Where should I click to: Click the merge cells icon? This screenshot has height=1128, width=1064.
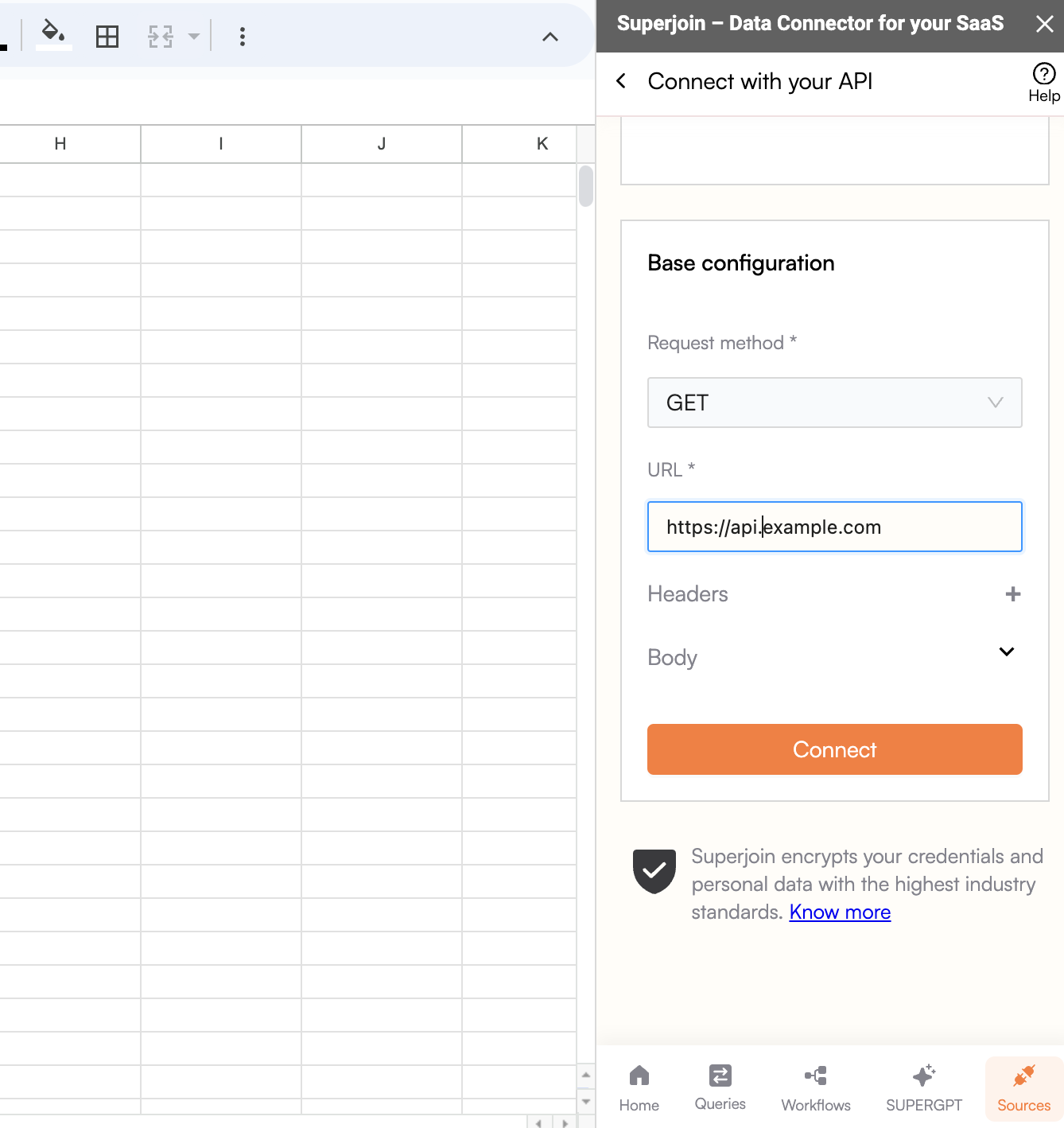coord(161,37)
